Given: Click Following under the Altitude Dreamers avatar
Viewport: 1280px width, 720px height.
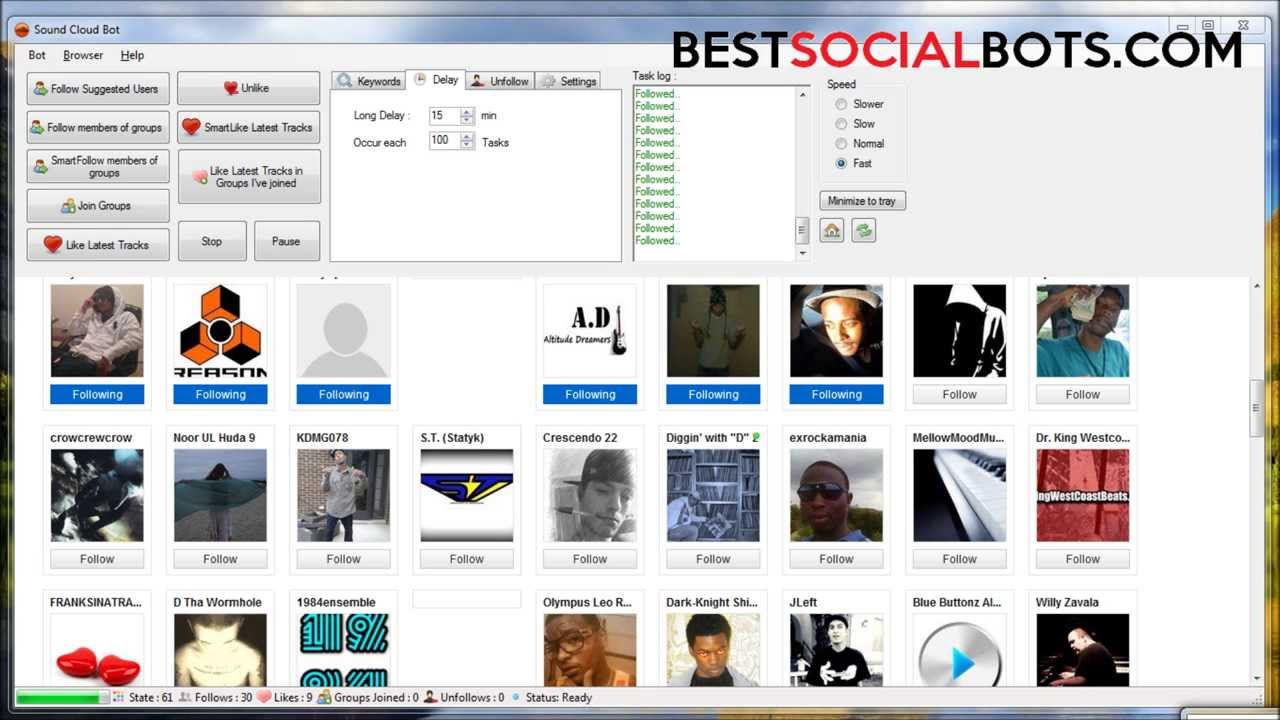Looking at the screenshot, I should [x=590, y=394].
